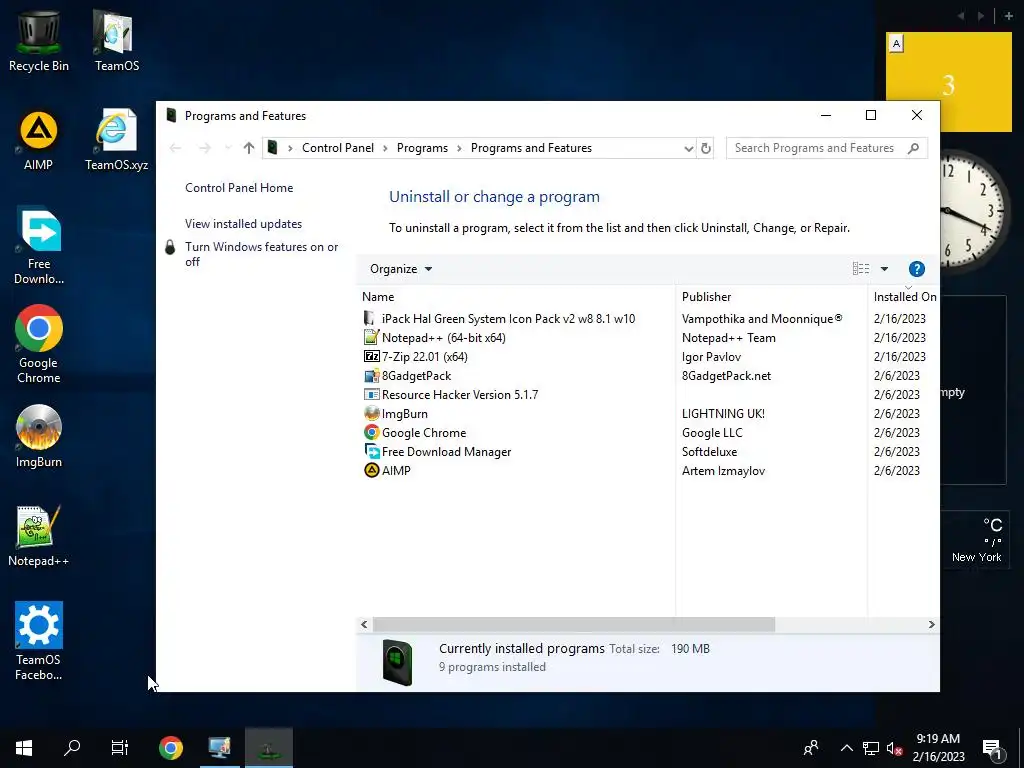
Task: Open the Recycle Bin desktop icon
Action: (39, 40)
